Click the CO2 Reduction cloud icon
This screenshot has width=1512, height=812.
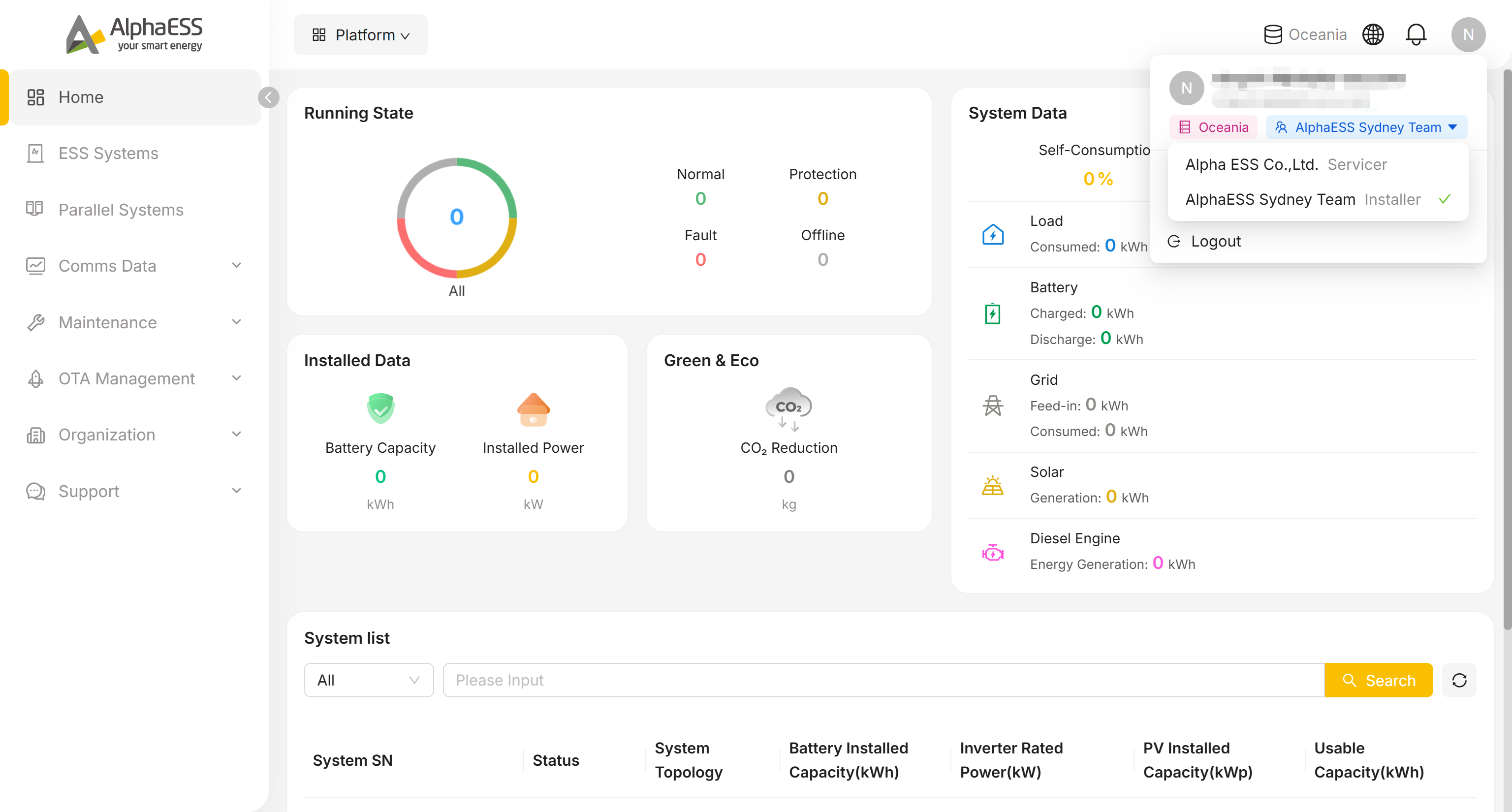click(788, 408)
